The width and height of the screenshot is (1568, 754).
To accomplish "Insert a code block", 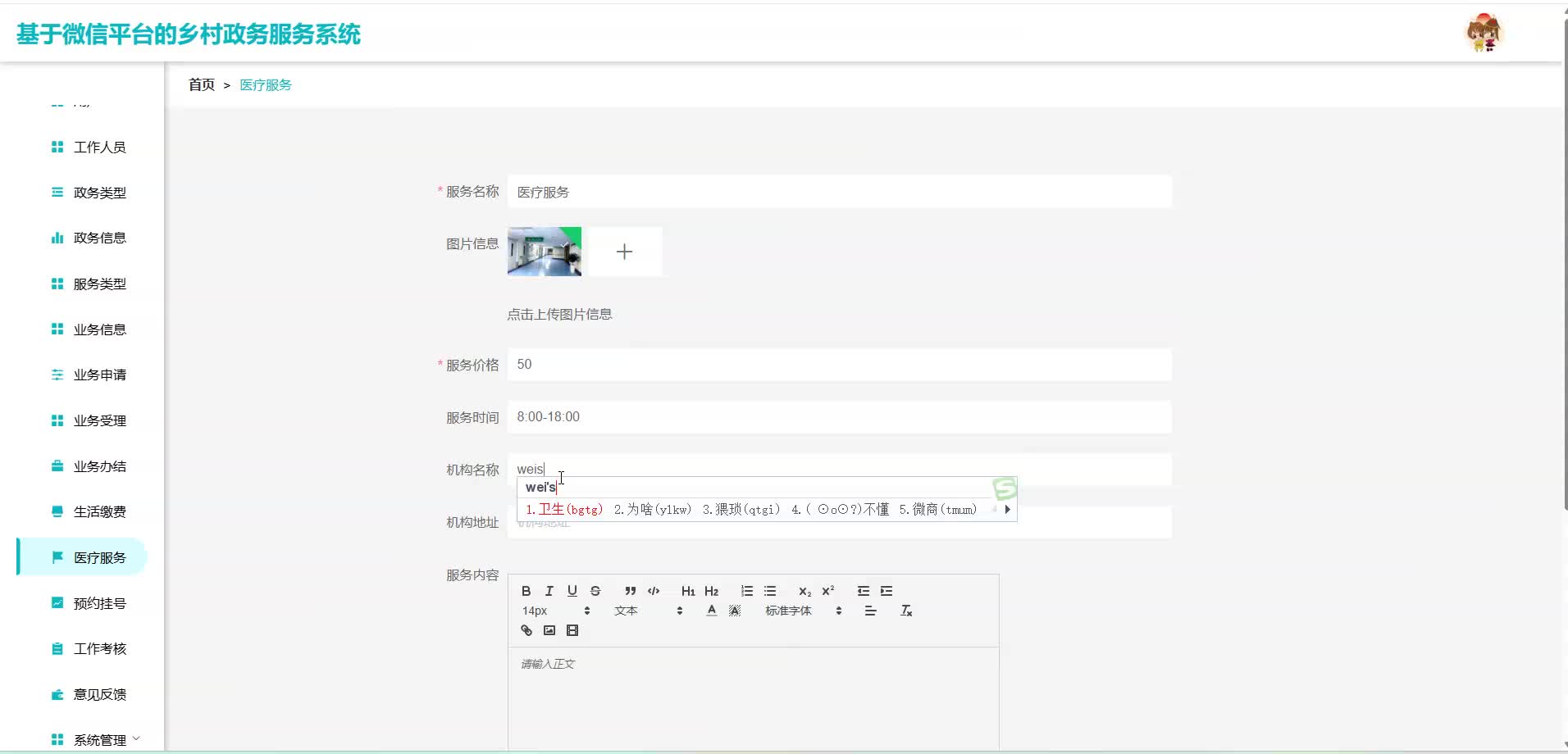I will click(654, 591).
